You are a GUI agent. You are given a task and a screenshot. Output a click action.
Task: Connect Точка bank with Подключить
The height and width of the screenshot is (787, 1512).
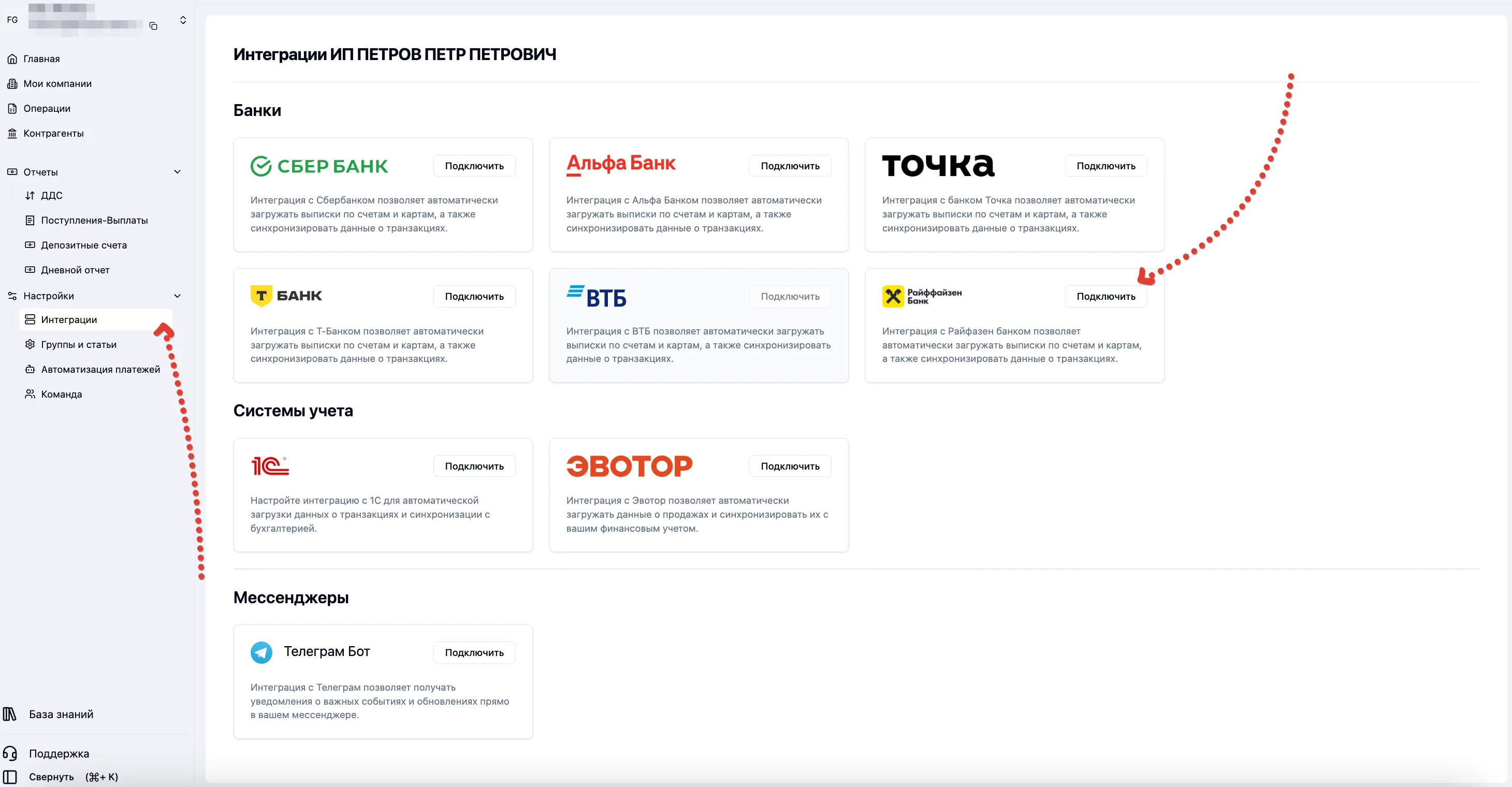(1106, 166)
